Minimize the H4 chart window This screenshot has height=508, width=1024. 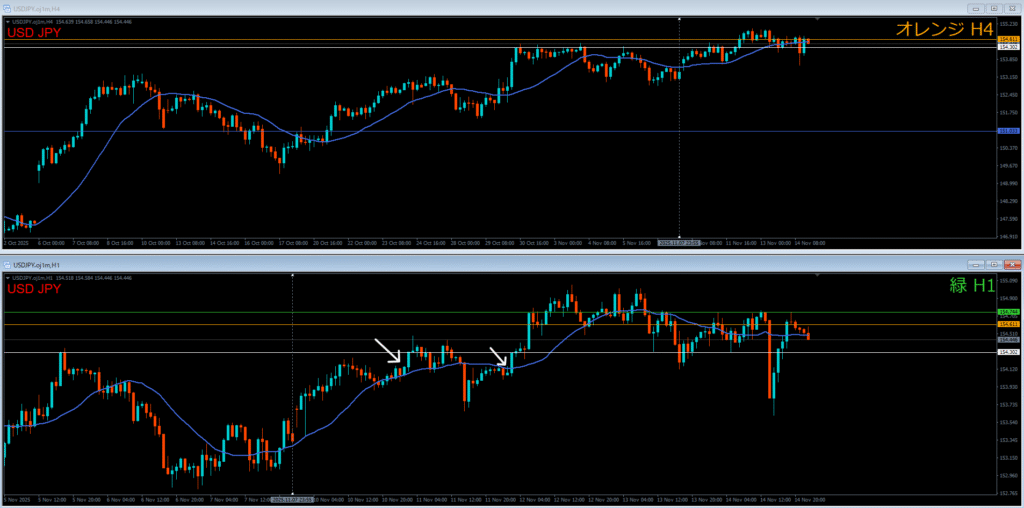pos(977,8)
